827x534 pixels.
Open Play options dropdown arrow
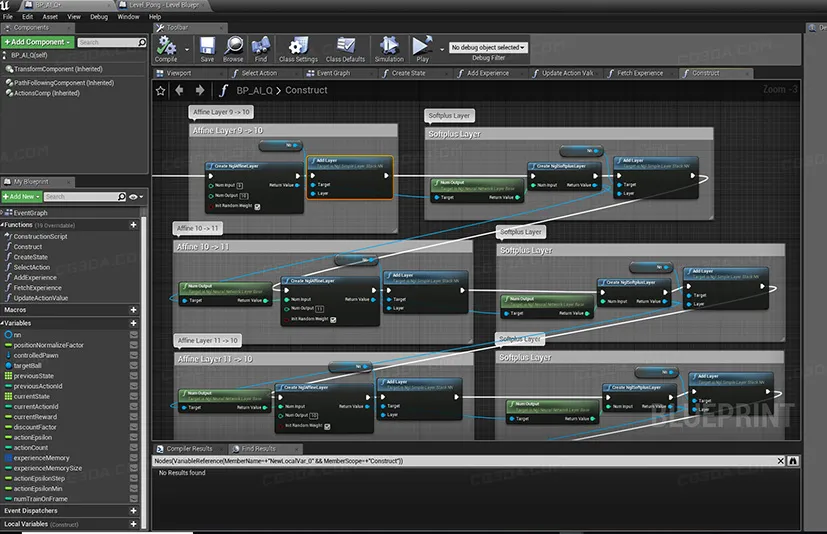pos(442,50)
